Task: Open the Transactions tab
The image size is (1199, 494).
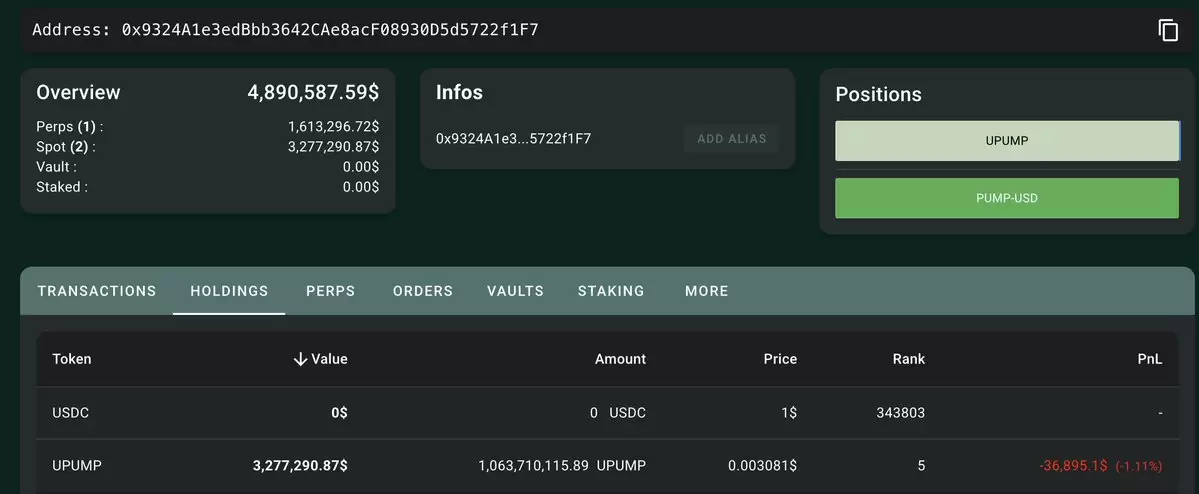Action: click(x=97, y=291)
